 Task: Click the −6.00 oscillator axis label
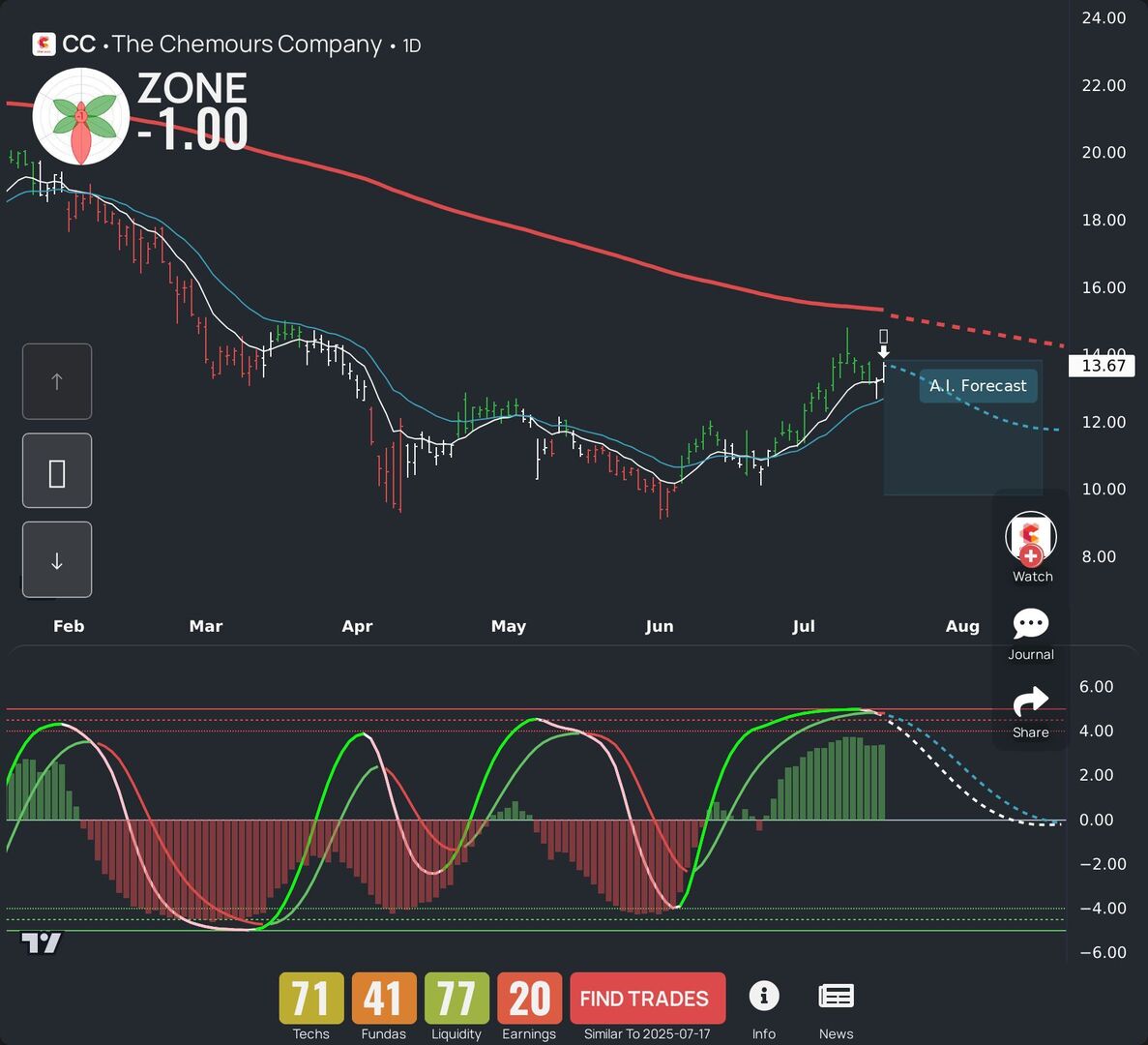[x=1103, y=953]
